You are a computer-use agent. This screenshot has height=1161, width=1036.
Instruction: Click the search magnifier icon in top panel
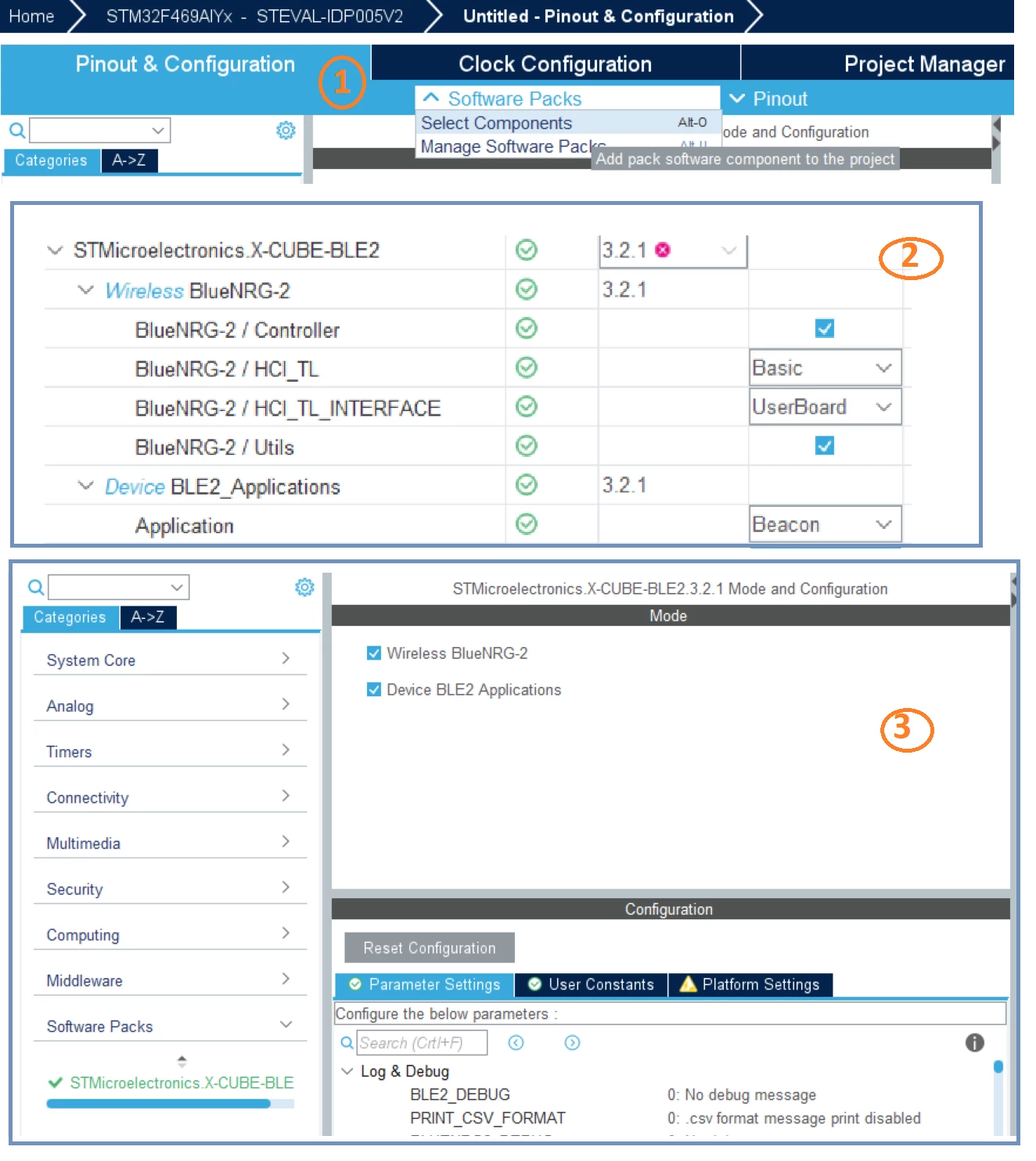(17, 130)
